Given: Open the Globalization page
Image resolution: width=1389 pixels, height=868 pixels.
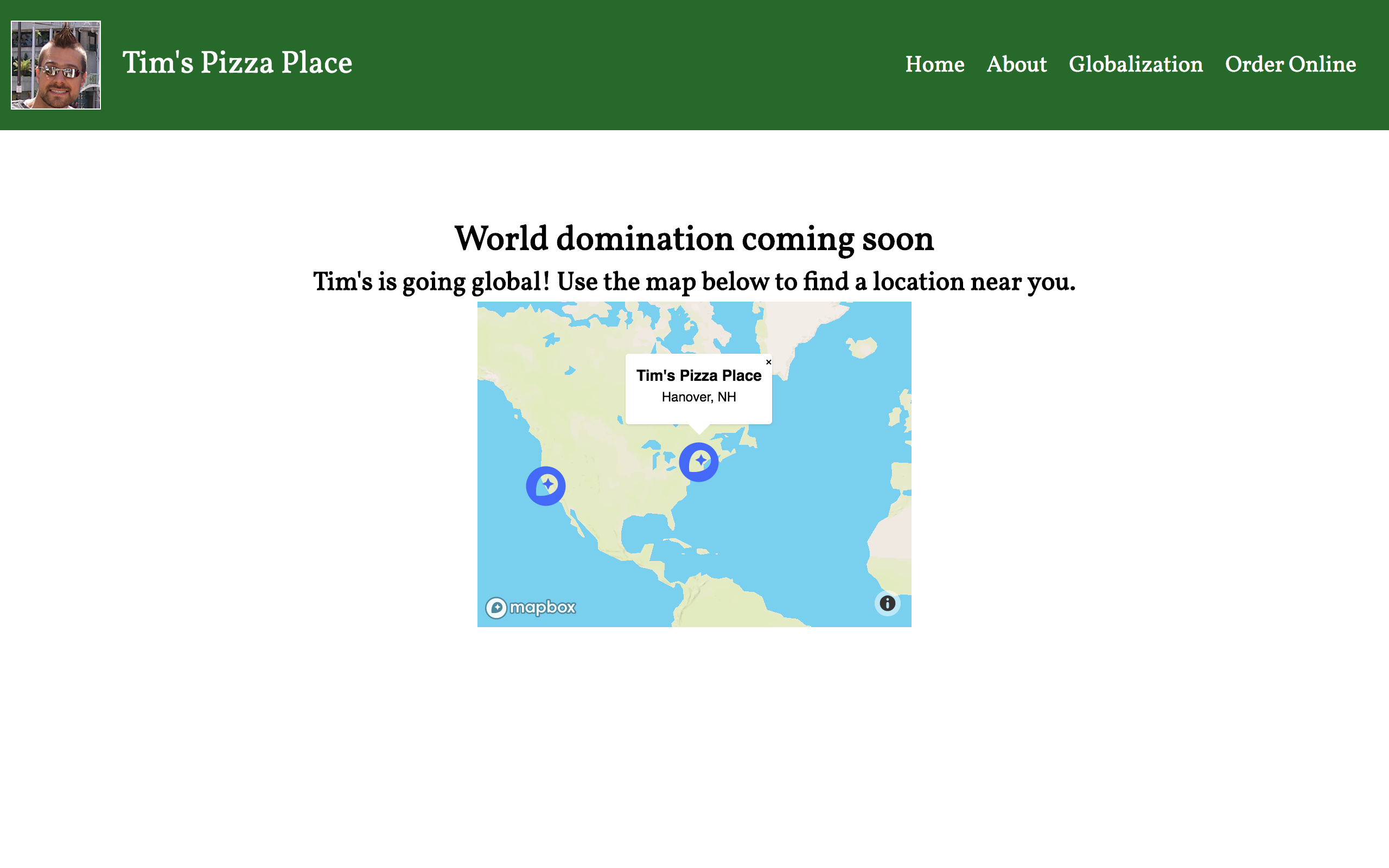Looking at the screenshot, I should (1135, 65).
